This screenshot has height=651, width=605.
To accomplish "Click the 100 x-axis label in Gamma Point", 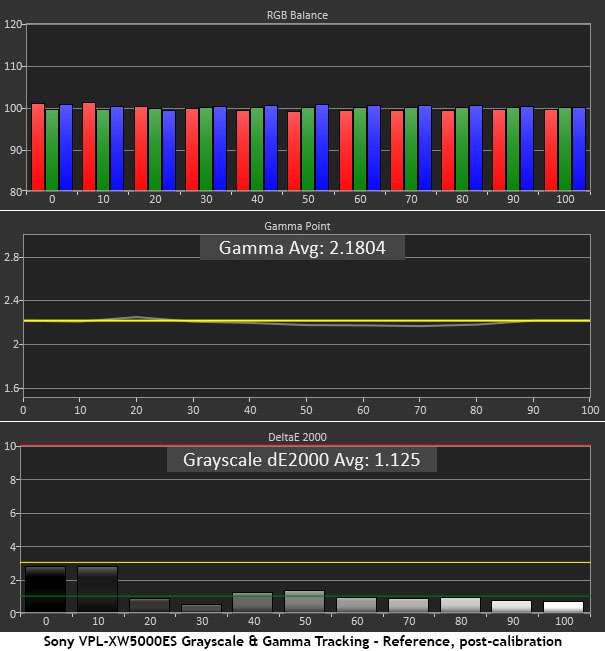I will [590, 410].
